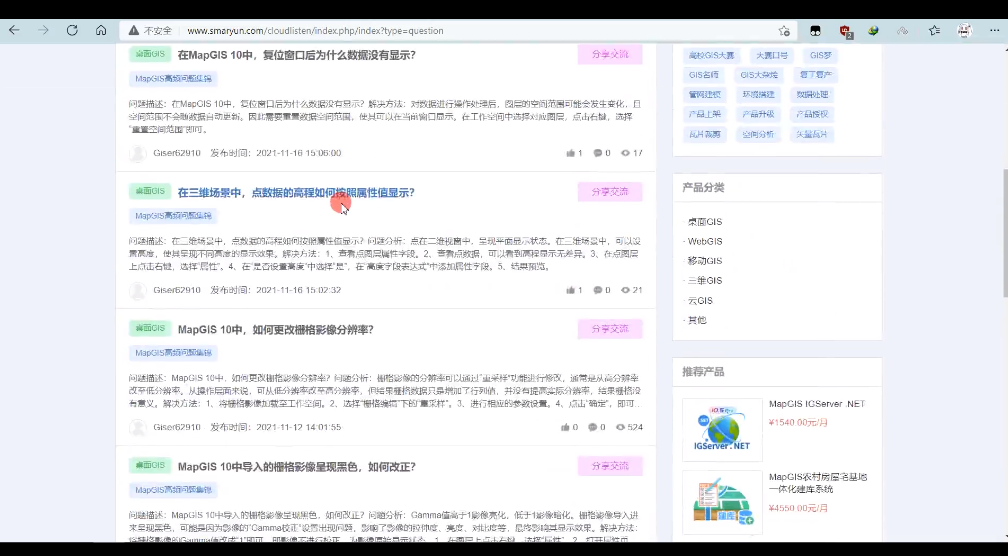Click the browser forward arrow
This screenshot has width=1008, height=556.
tap(43, 30)
